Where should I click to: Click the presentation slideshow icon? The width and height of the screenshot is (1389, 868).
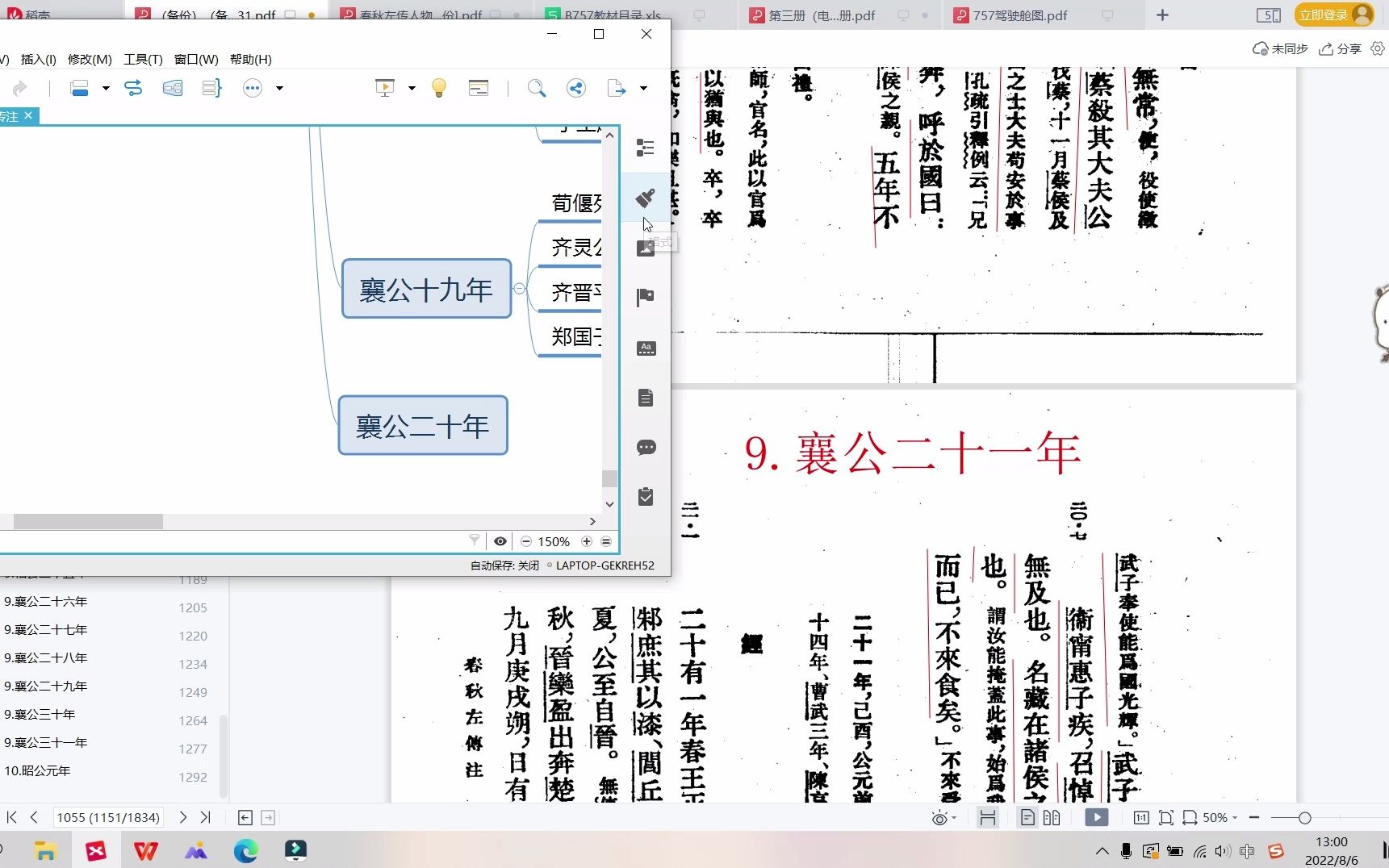click(385, 88)
